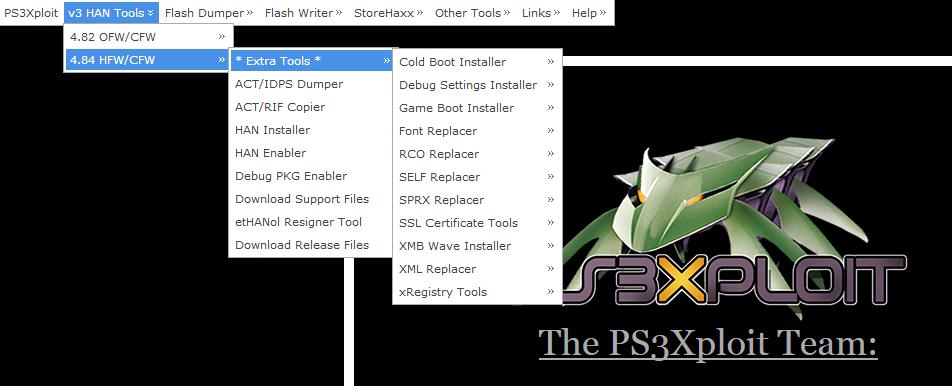Open XML Replacer submenu
952x386 pixels.
(477, 269)
